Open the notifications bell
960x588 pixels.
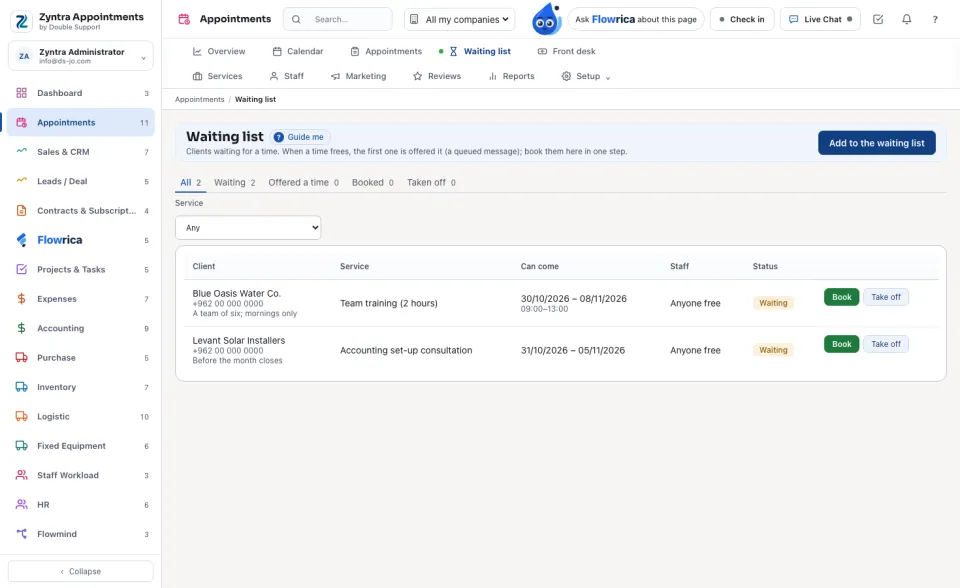[x=907, y=19]
